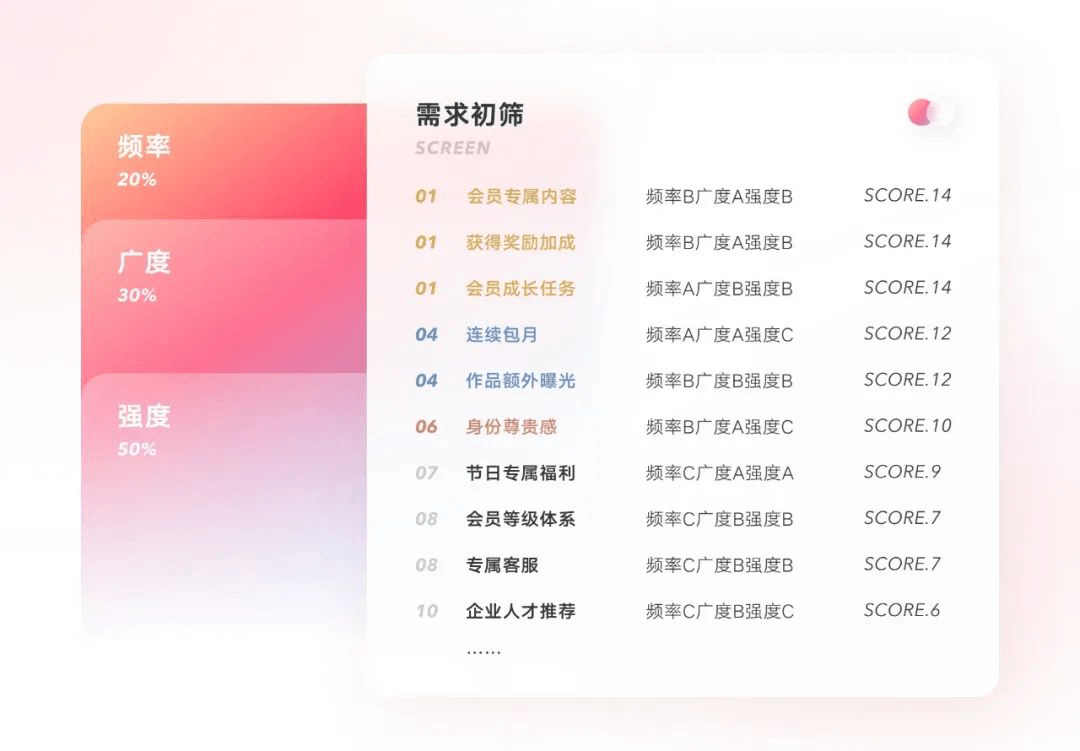The width and height of the screenshot is (1080, 751).
Task: Select the 强度 50% card
Action: [x=224, y=506]
